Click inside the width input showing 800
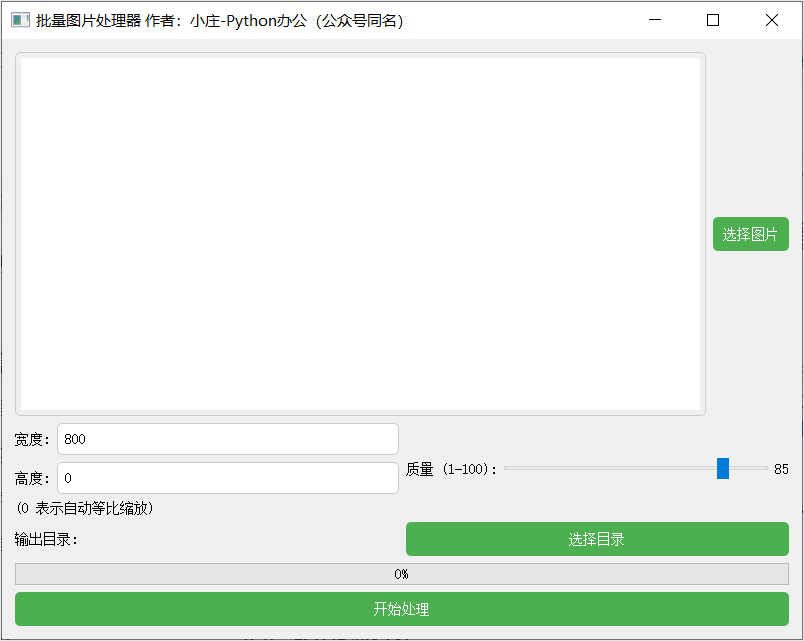This screenshot has width=804, height=641. [227, 438]
